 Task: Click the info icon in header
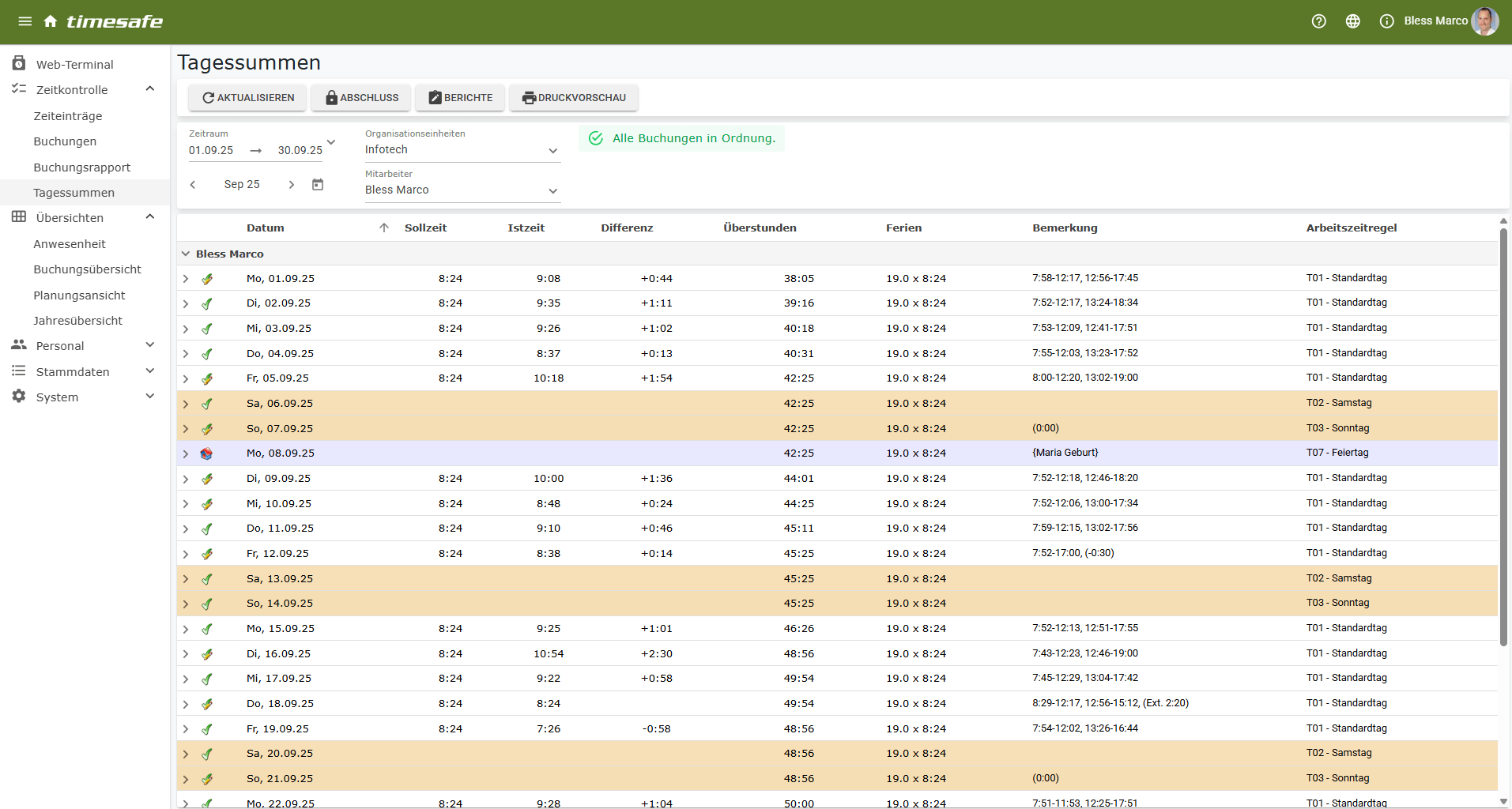pyautogui.click(x=1386, y=21)
